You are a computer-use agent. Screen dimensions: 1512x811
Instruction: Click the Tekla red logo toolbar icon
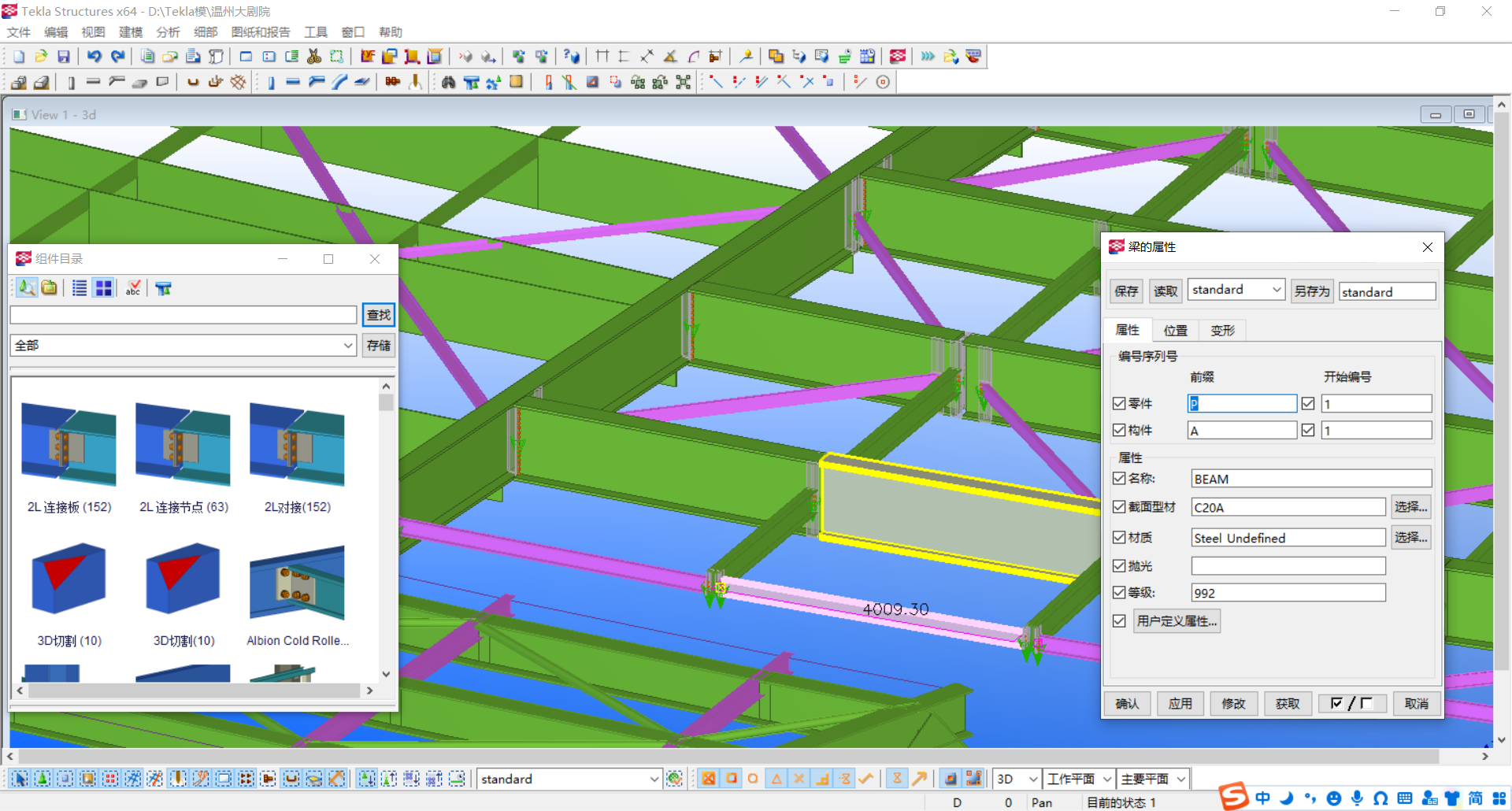click(898, 57)
